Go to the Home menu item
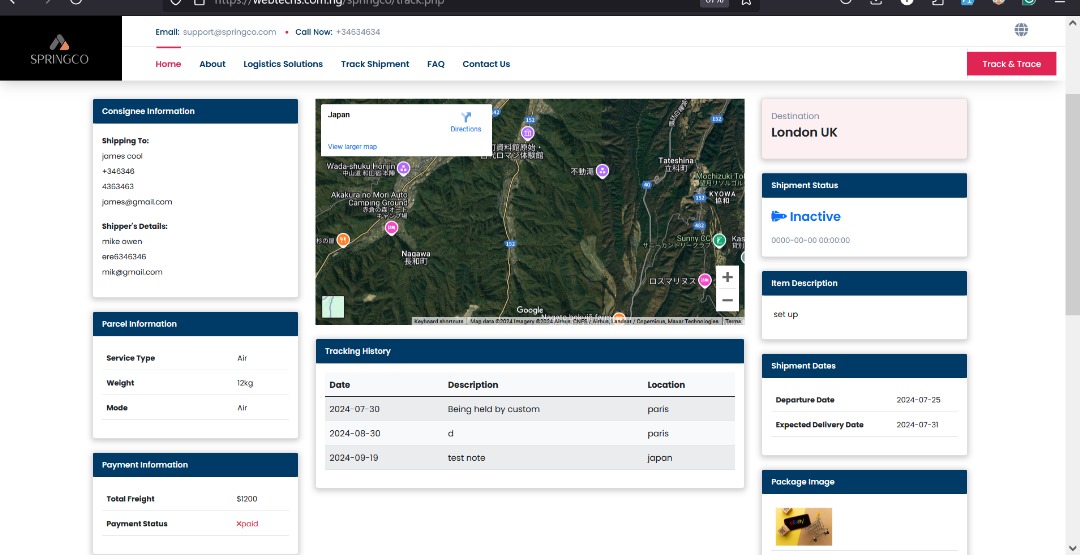The height and width of the screenshot is (555, 1080). coord(168,64)
